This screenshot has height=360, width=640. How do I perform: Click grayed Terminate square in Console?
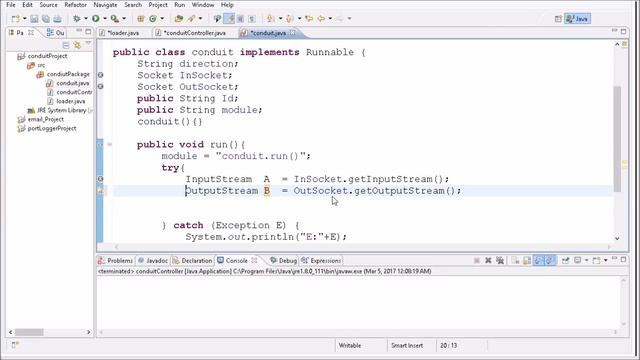point(477,260)
